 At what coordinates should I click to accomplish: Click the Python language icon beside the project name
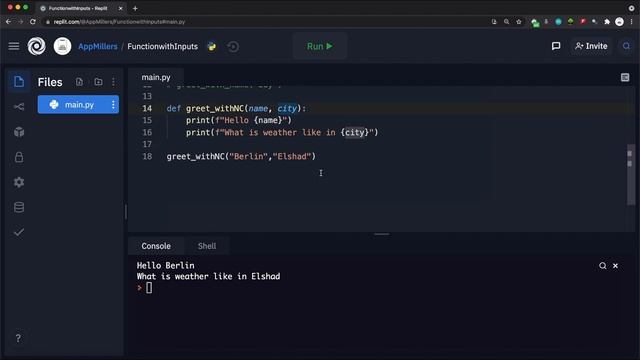211,47
